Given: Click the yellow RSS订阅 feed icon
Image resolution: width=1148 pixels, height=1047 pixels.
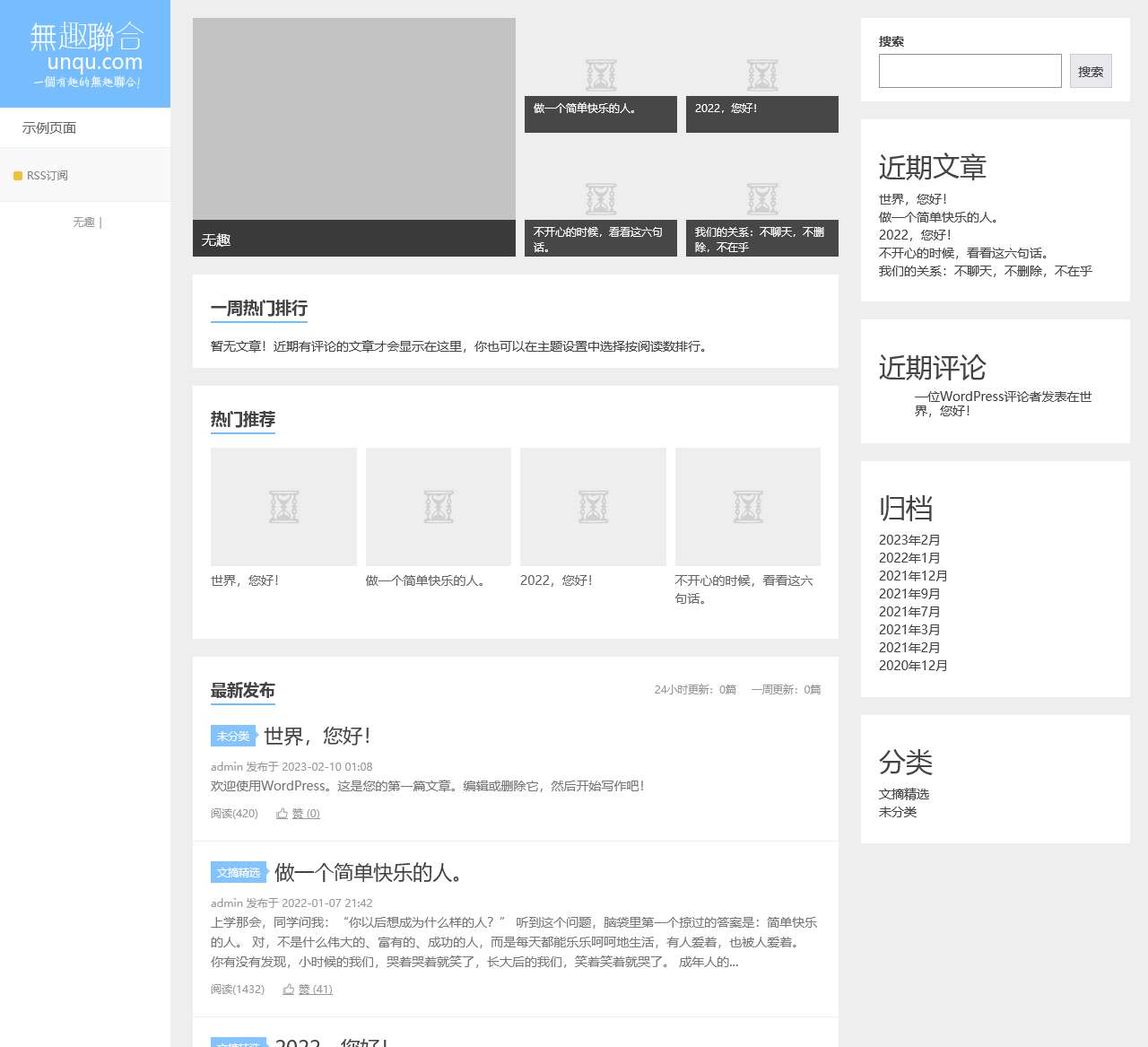Looking at the screenshot, I should click(x=18, y=175).
